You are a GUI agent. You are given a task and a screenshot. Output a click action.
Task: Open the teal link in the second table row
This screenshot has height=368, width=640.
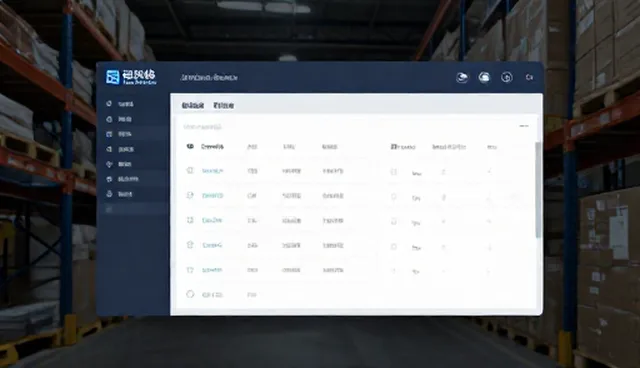click(x=213, y=196)
